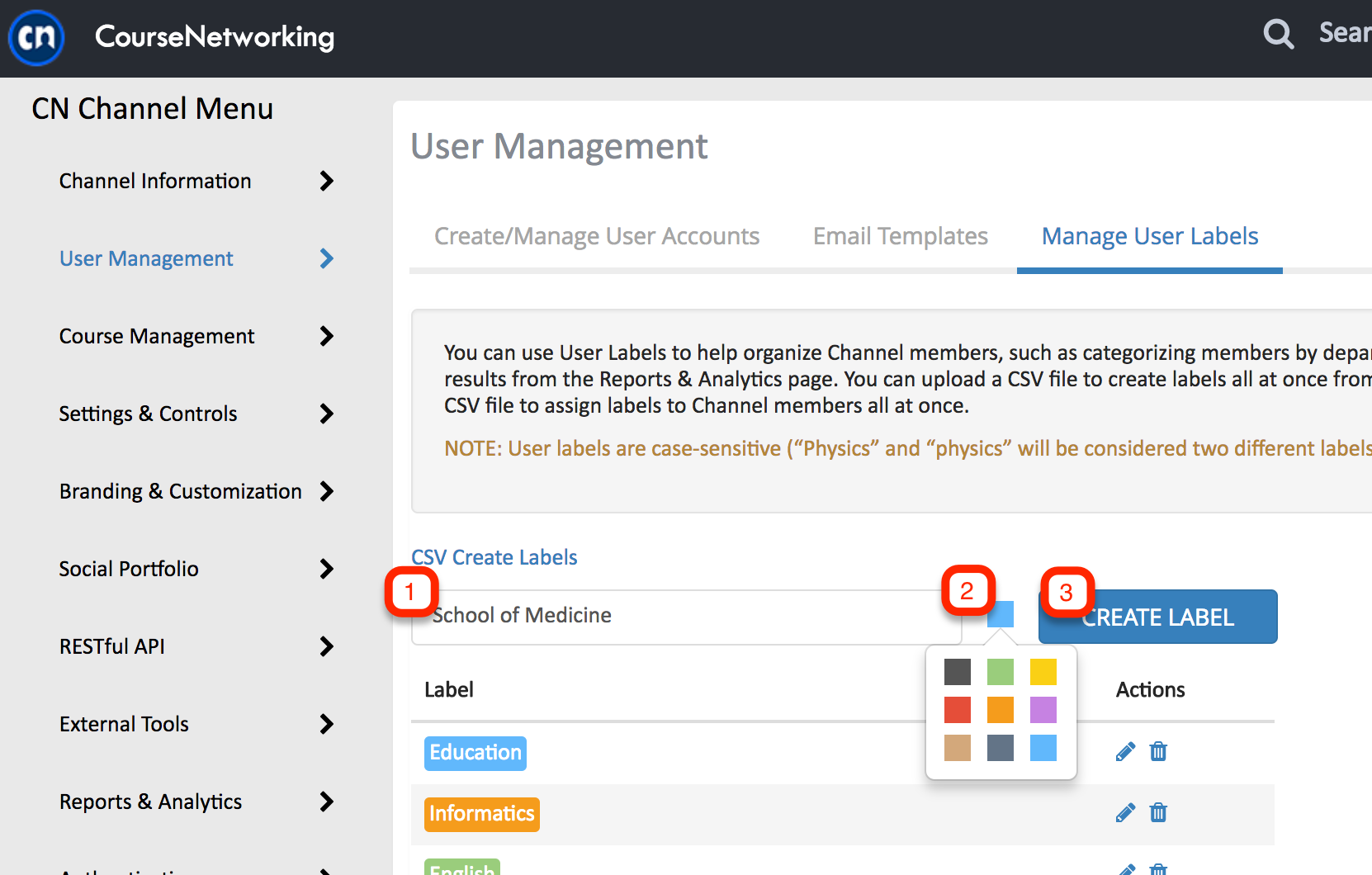This screenshot has height=875, width=1372.
Task: Click the Label column header
Action: [449, 689]
